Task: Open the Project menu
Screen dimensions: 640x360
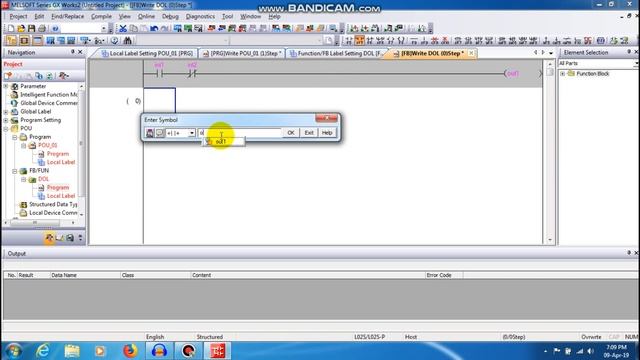Action: coord(18,16)
